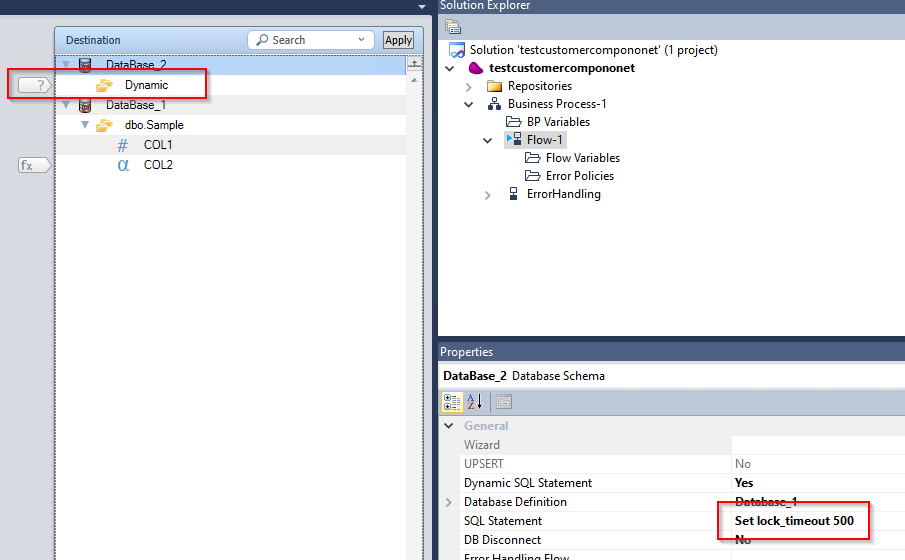The width and height of the screenshot is (905, 560).
Task: Select the Categorized view icon in Properties
Action: coord(452,402)
